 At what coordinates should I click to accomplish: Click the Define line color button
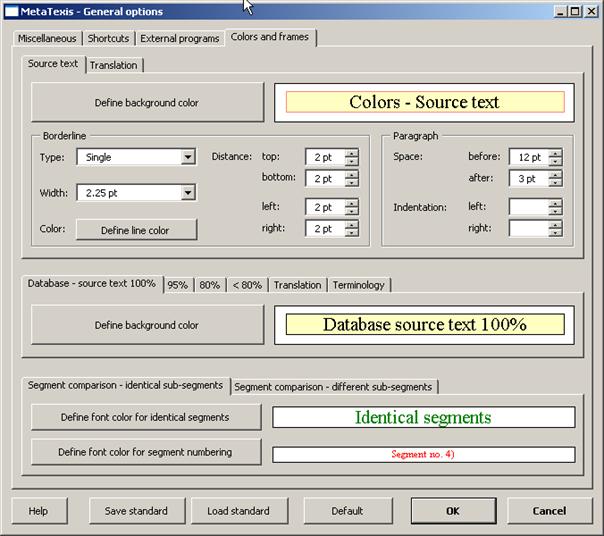pyautogui.click(x=136, y=230)
